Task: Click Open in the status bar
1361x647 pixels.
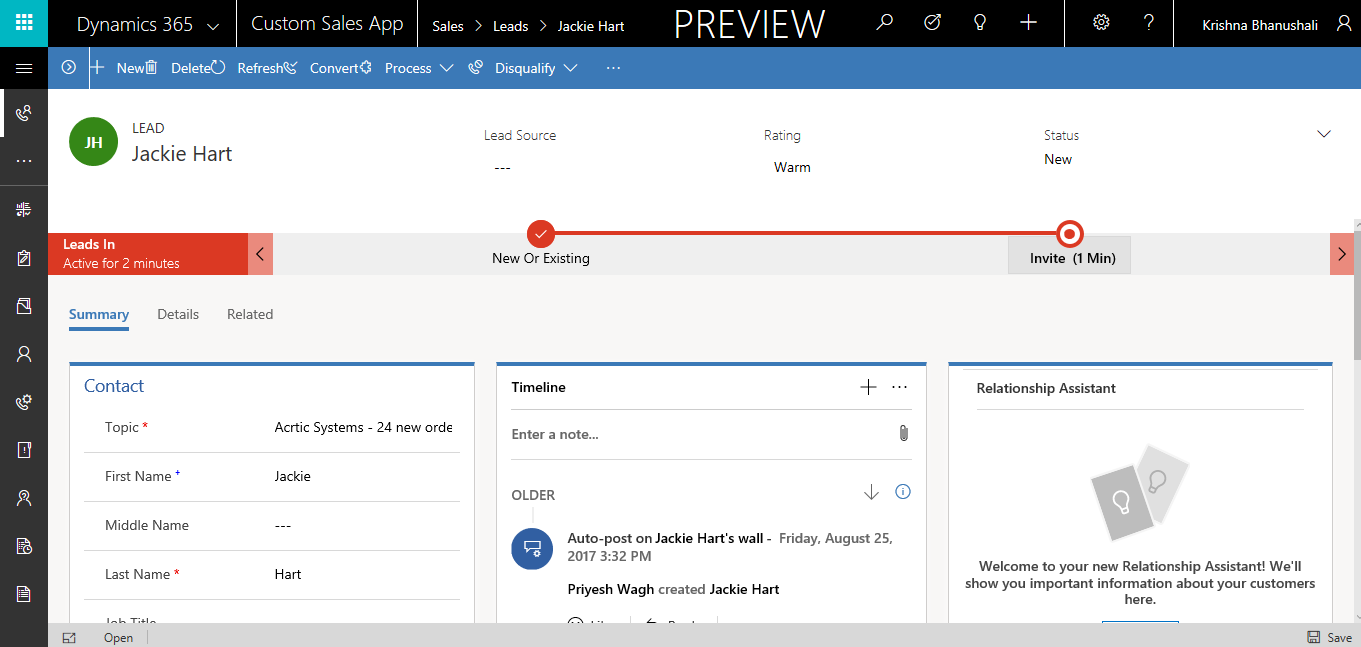Action: (118, 638)
